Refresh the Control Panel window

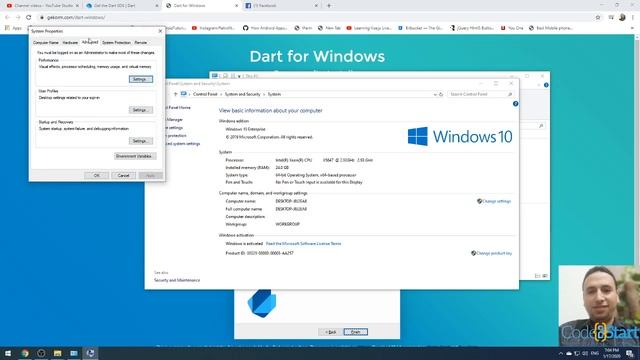(x=441, y=94)
